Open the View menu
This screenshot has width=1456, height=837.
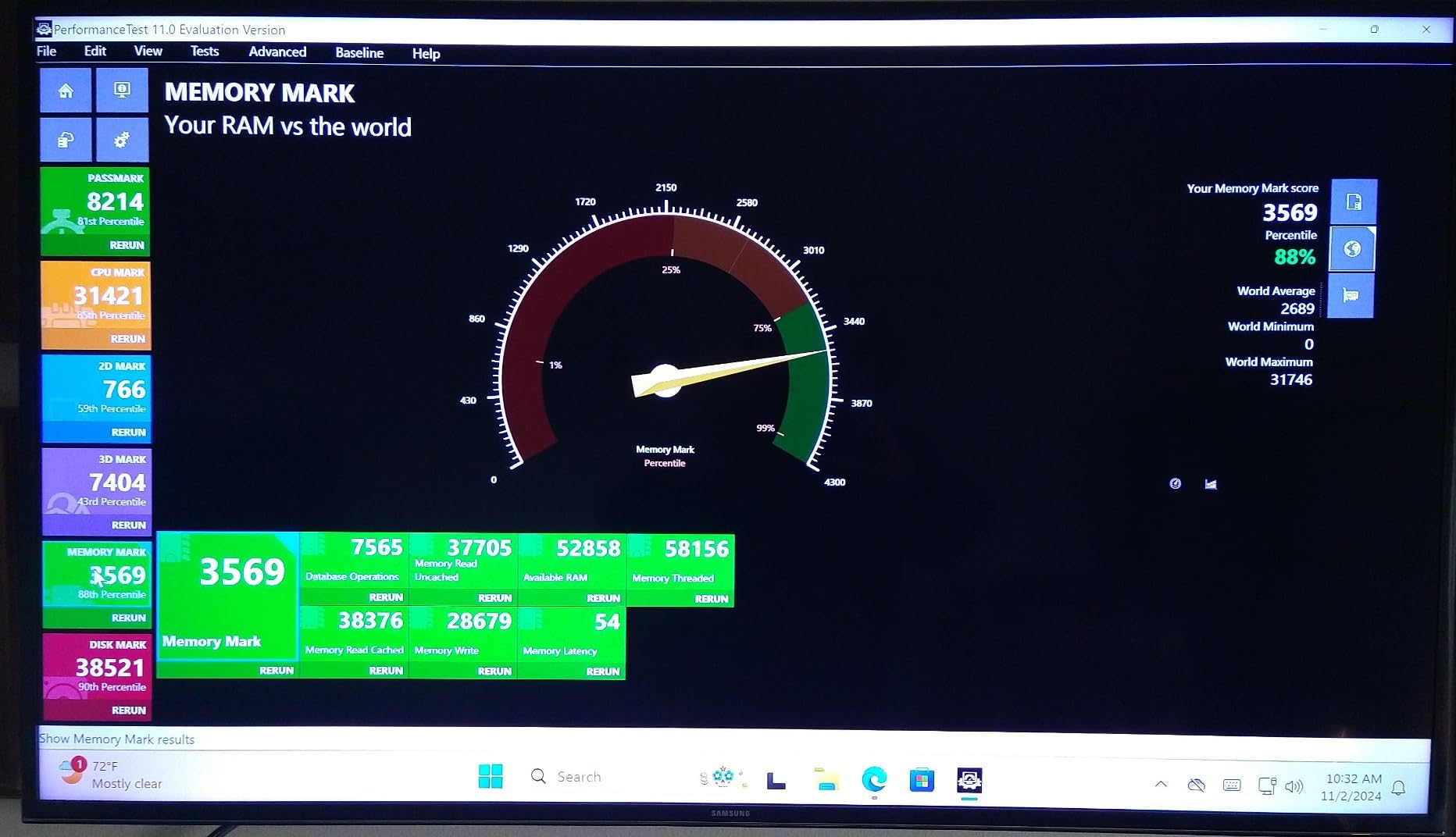(148, 52)
